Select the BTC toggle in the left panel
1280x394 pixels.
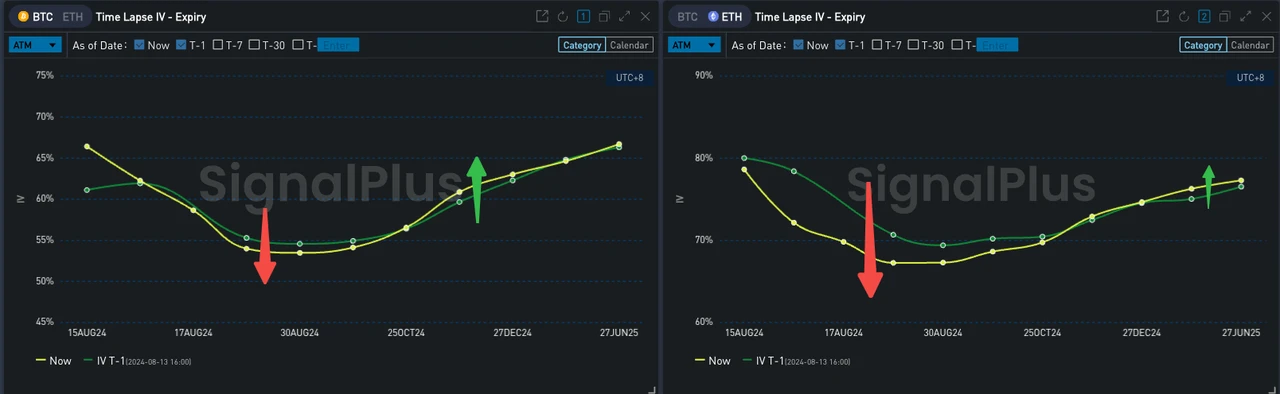pyautogui.click(x=35, y=17)
